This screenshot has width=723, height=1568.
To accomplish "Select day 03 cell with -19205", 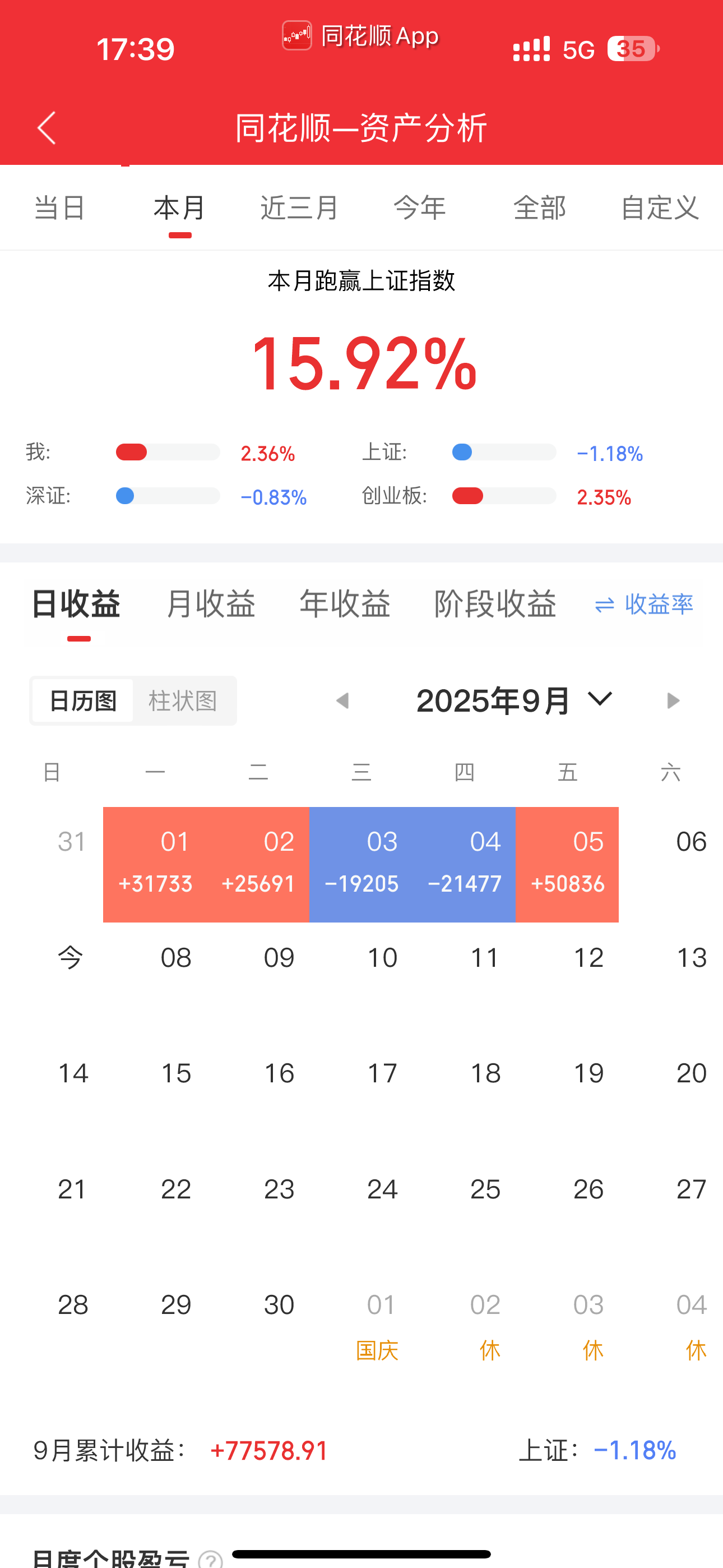I will click(361, 865).
